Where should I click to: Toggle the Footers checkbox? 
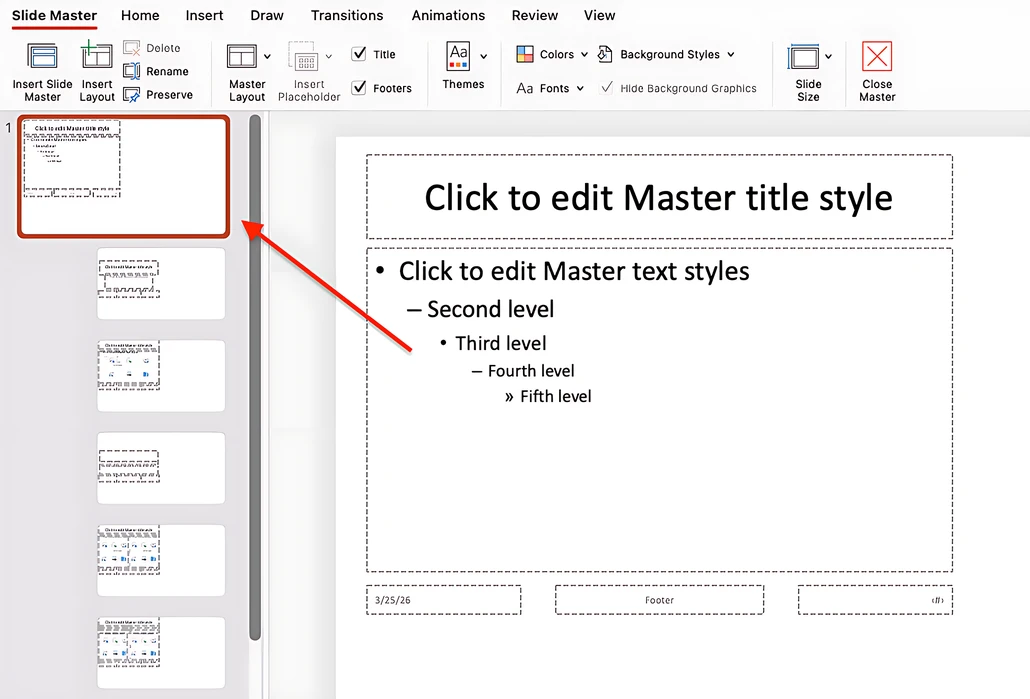(357, 88)
